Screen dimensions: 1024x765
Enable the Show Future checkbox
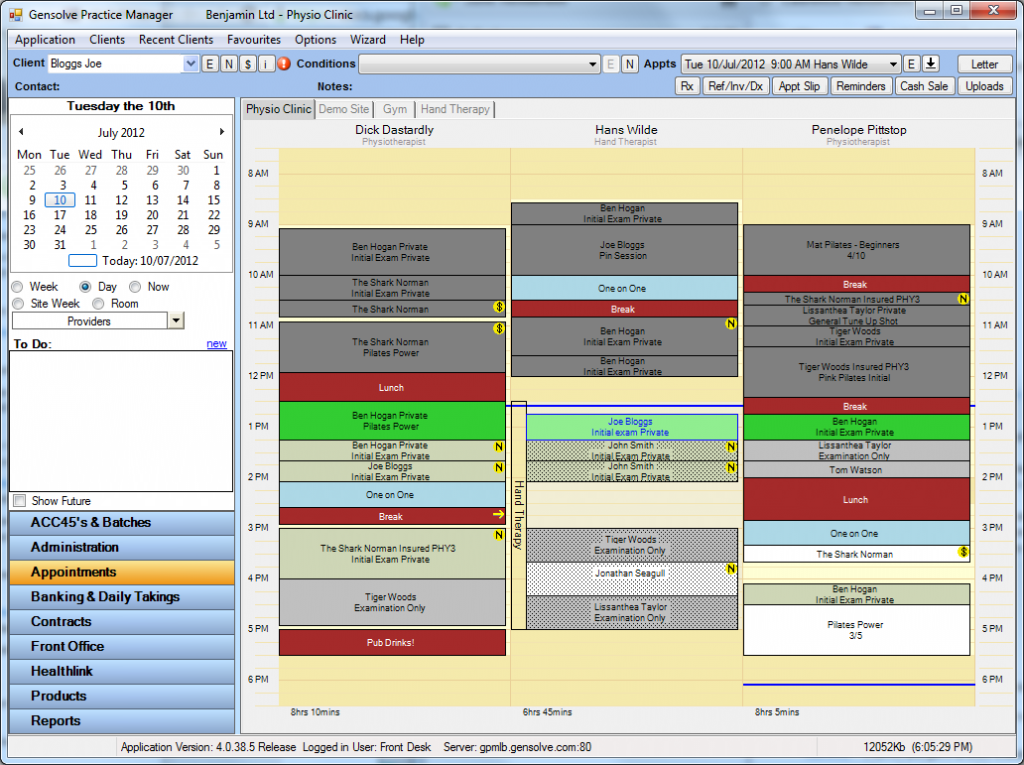click(x=17, y=500)
